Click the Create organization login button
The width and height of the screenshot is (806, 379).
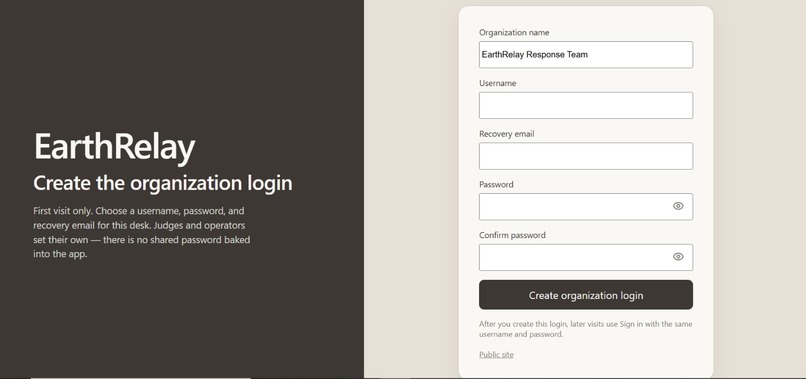[585, 295]
